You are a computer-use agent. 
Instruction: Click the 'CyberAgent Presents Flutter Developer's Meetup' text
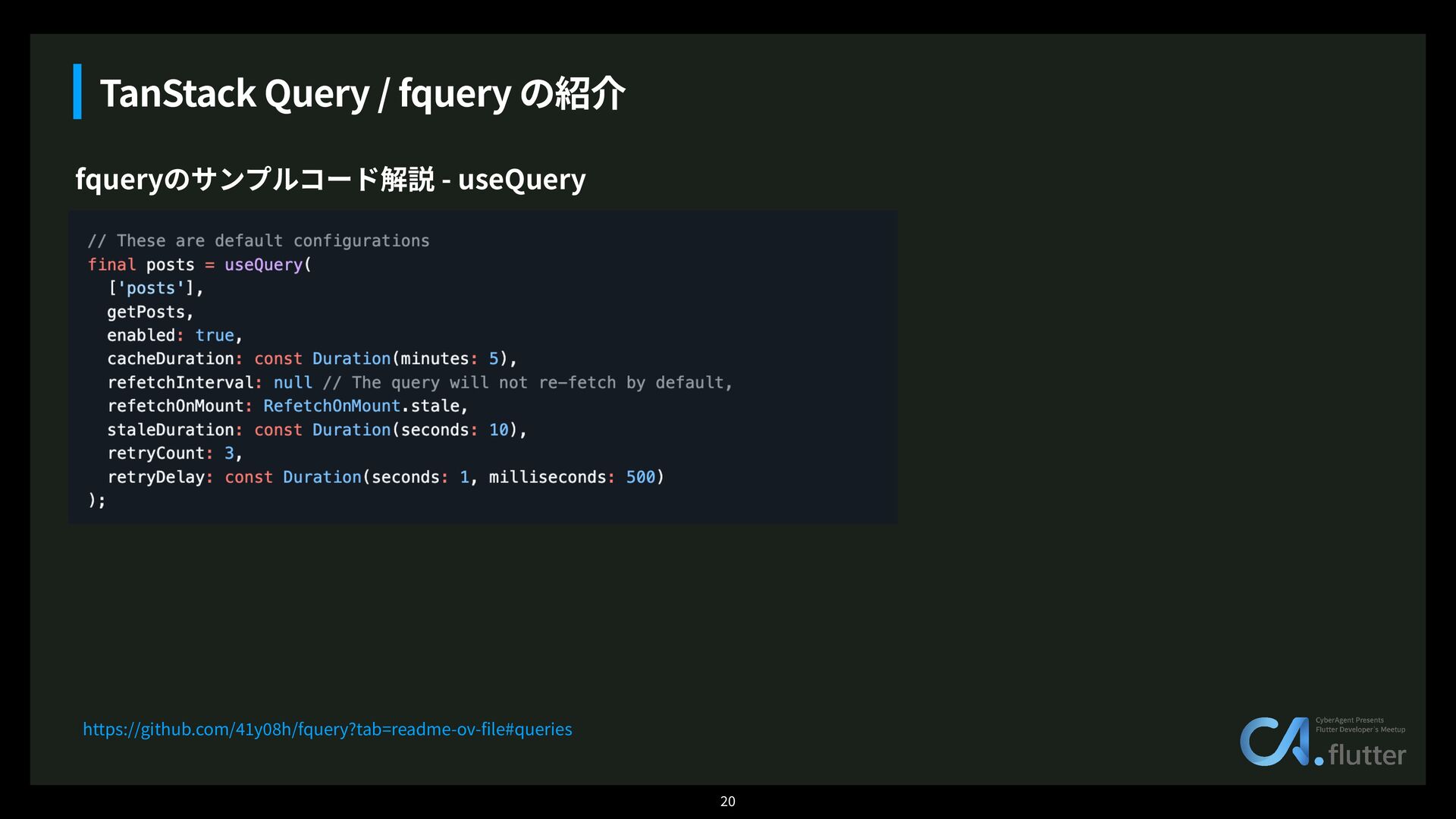coord(1360,725)
